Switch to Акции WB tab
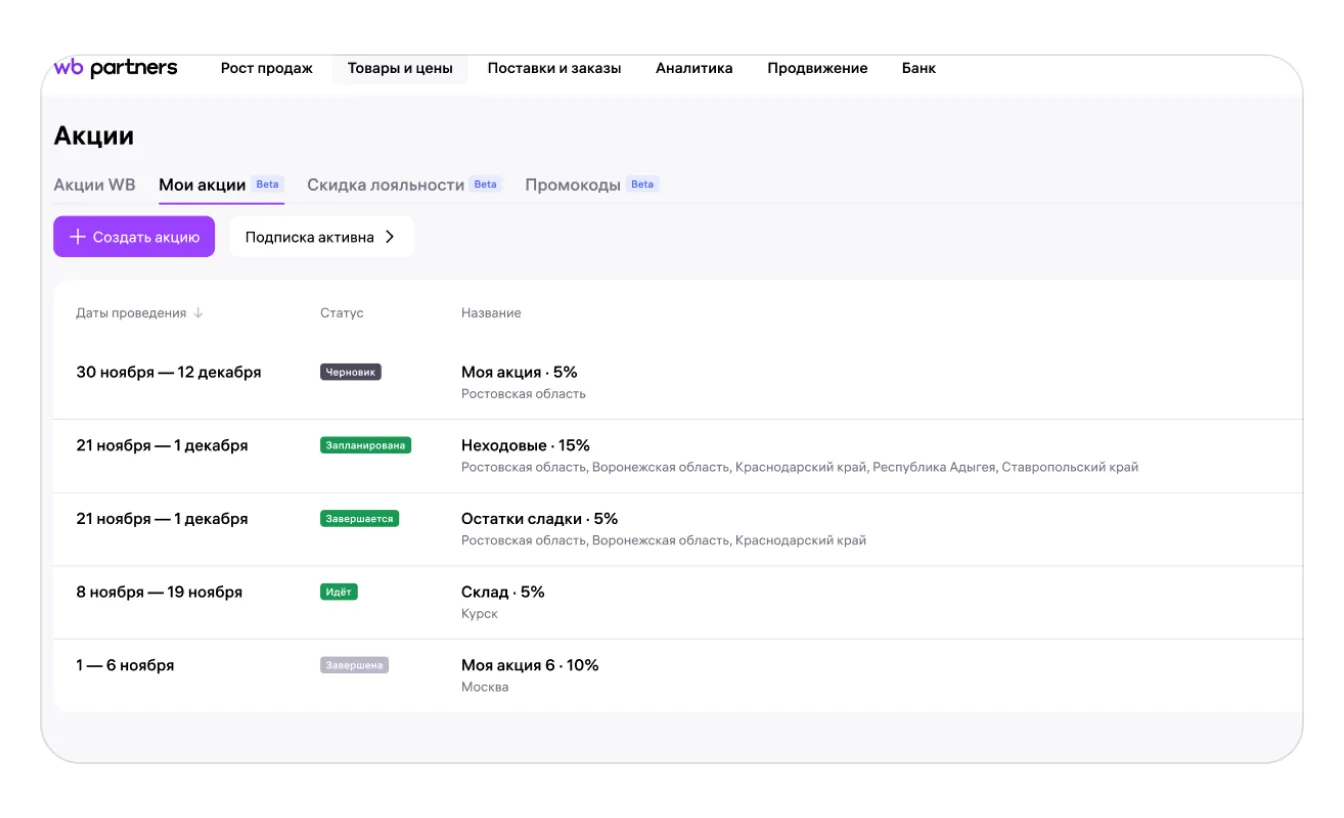 [x=94, y=185]
